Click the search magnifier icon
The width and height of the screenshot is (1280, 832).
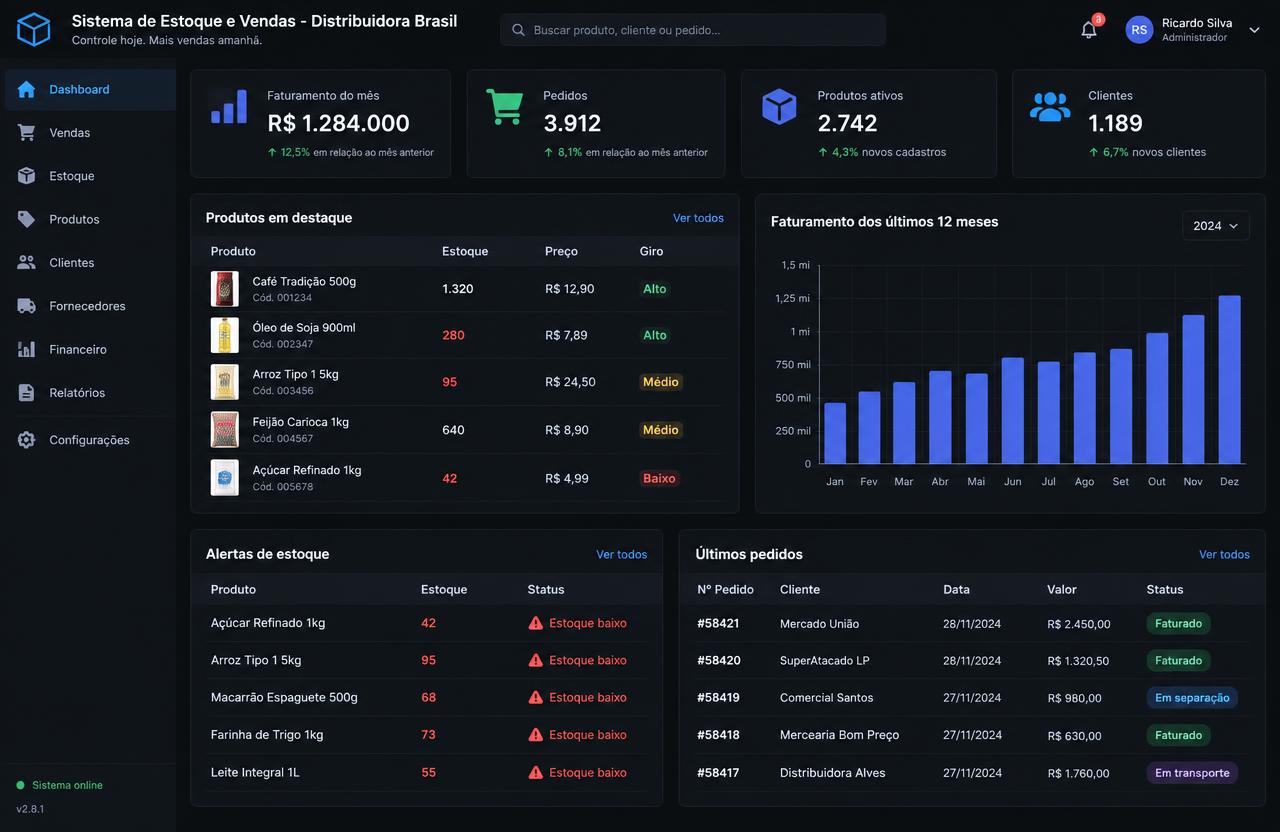pos(518,30)
